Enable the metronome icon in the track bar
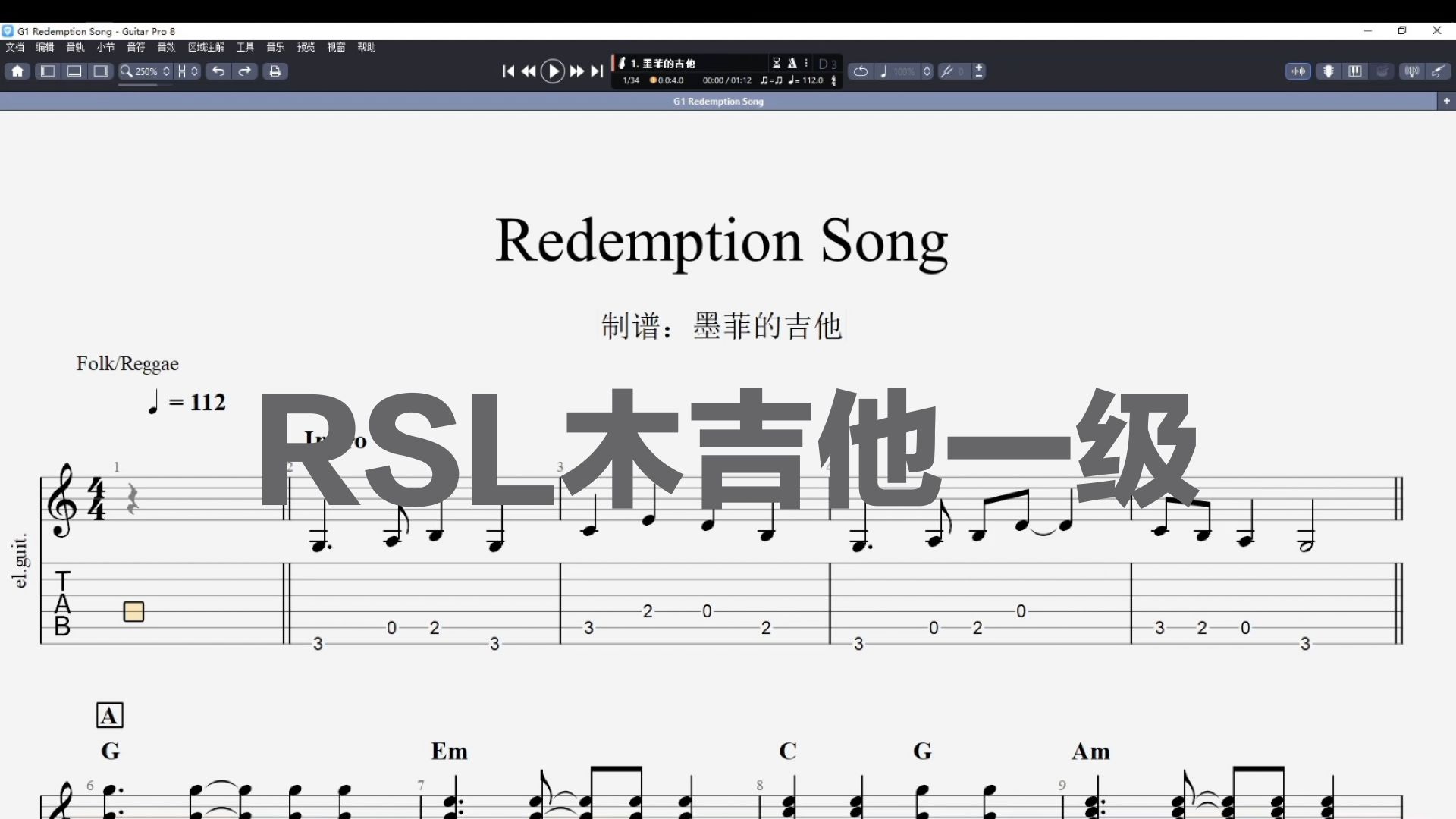Screen dimensions: 1456x819 [x=792, y=63]
